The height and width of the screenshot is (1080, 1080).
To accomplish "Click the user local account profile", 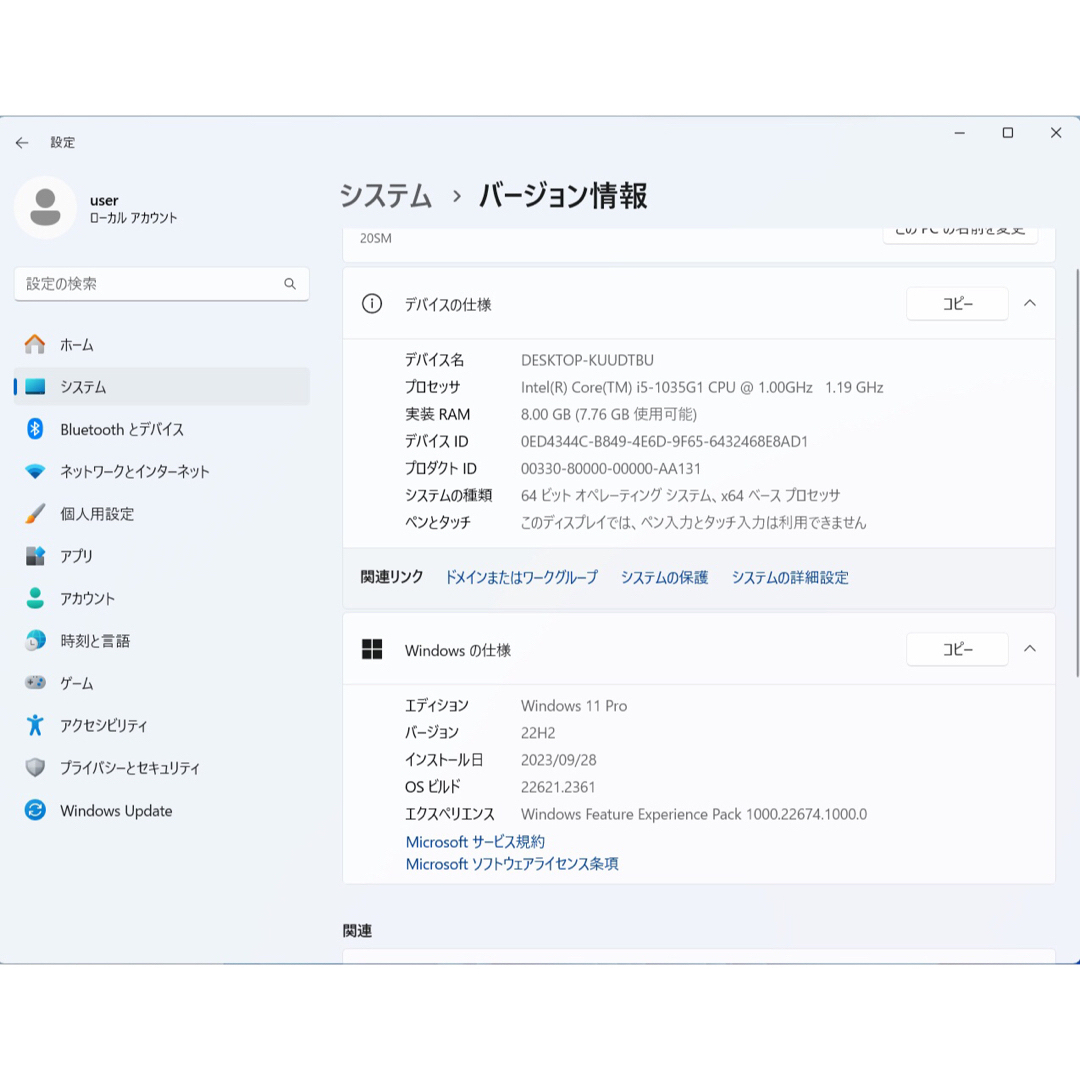I will pyautogui.click(x=96, y=207).
